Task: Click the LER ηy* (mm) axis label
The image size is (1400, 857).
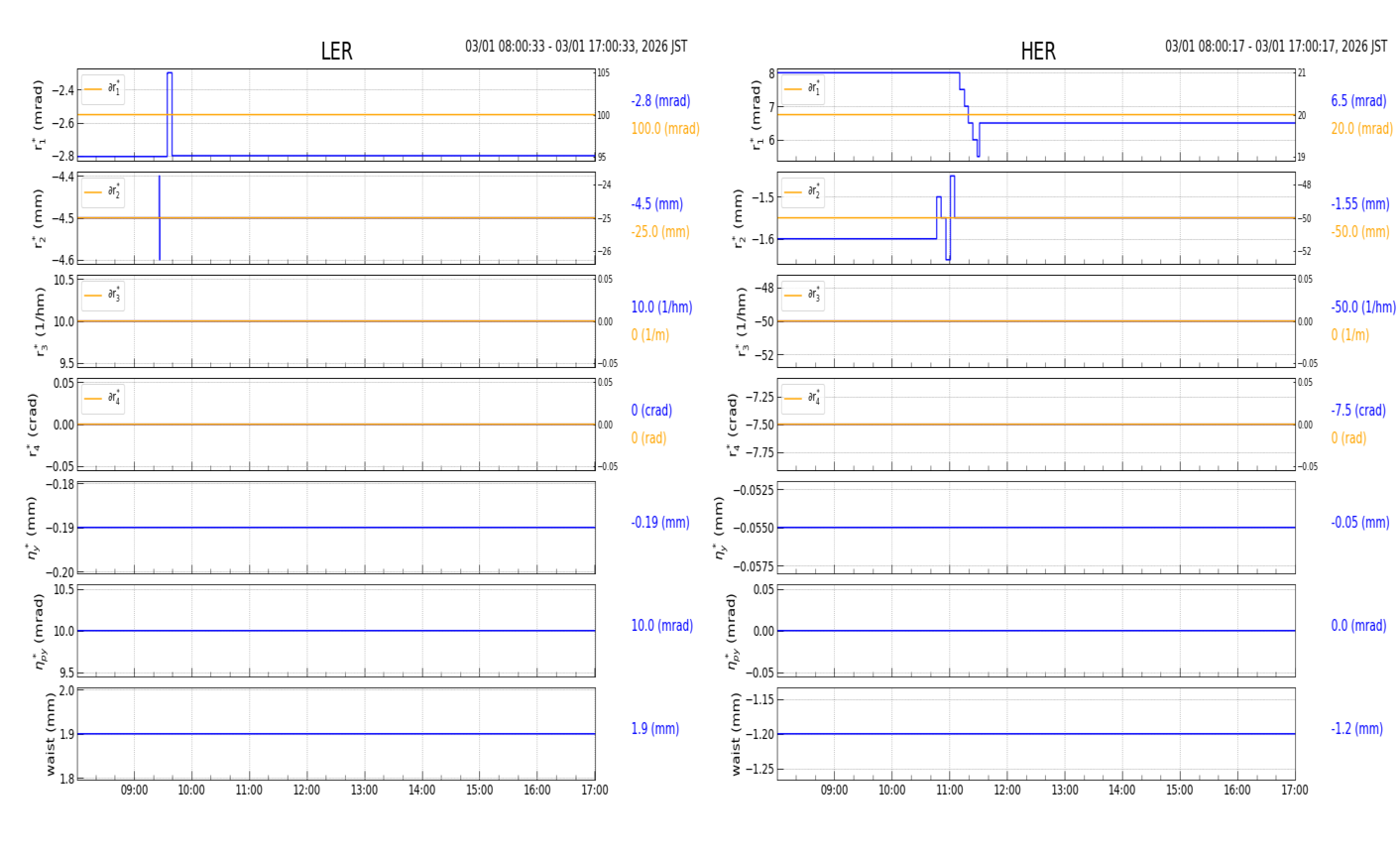Action: (32, 528)
